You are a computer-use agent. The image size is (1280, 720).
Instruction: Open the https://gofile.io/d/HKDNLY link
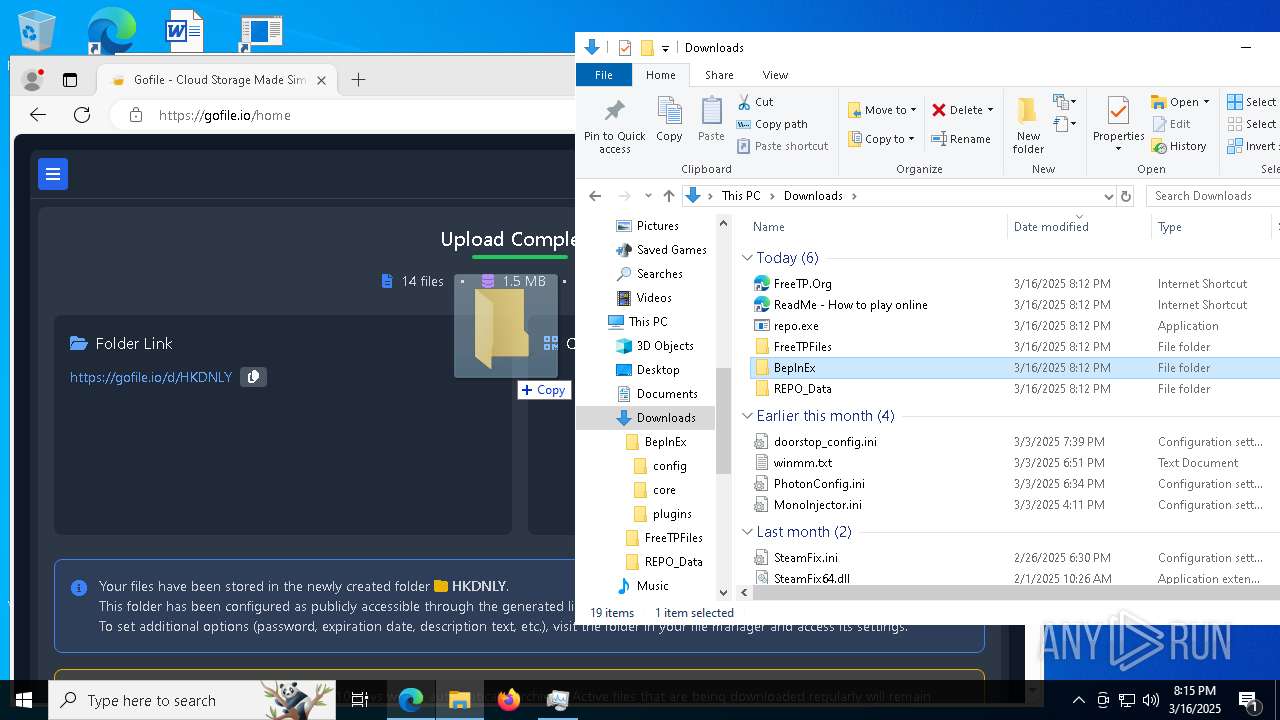pyautogui.click(x=151, y=377)
